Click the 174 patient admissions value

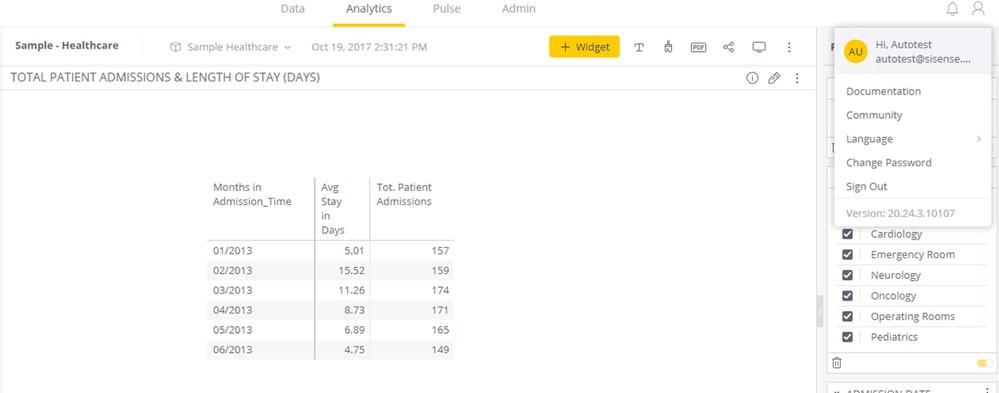click(440, 290)
